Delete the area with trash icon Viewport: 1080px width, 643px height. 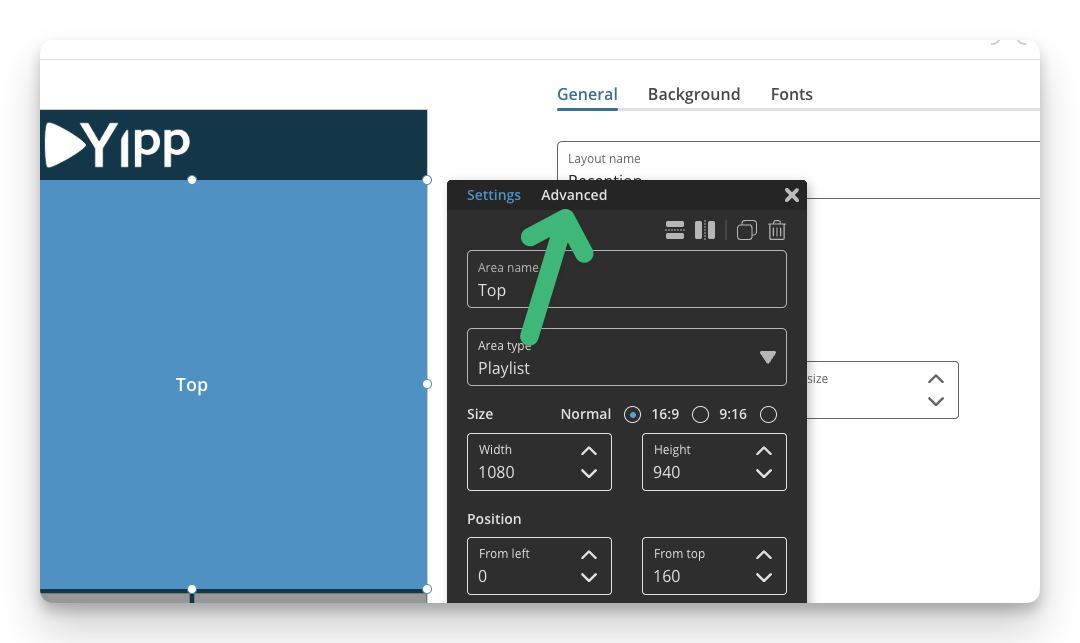tap(777, 230)
